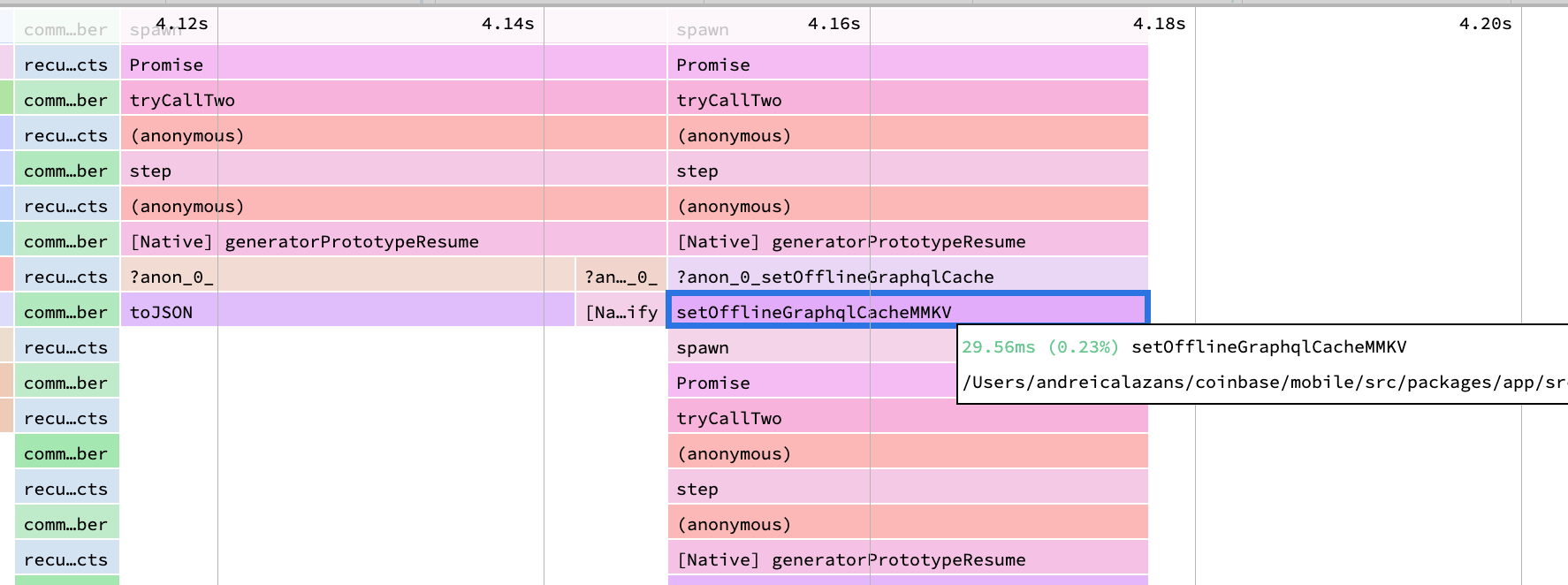Select the left stack's Promise frame
This screenshot has width=1568, height=585.
click(393, 63)
